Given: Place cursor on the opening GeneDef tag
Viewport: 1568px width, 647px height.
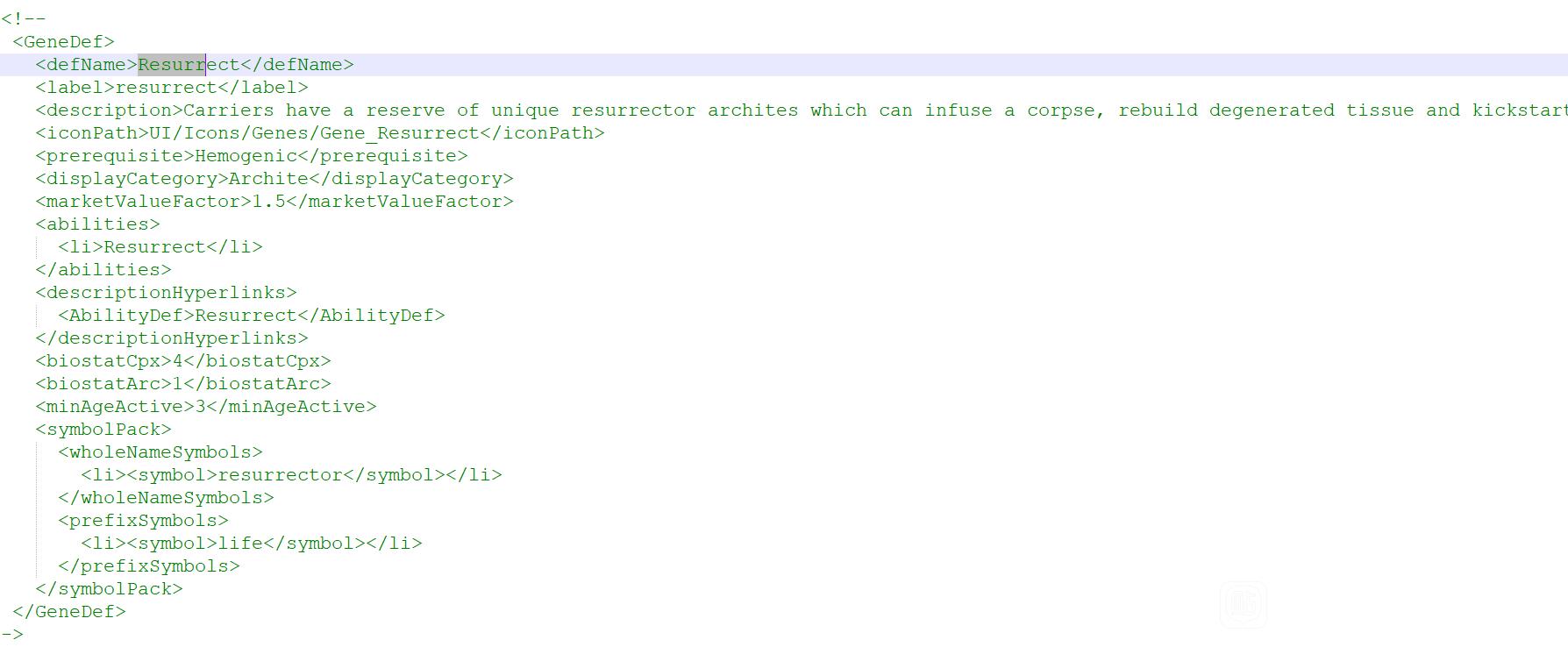Looking at the screenshot, I should click(x=64, y=42).
